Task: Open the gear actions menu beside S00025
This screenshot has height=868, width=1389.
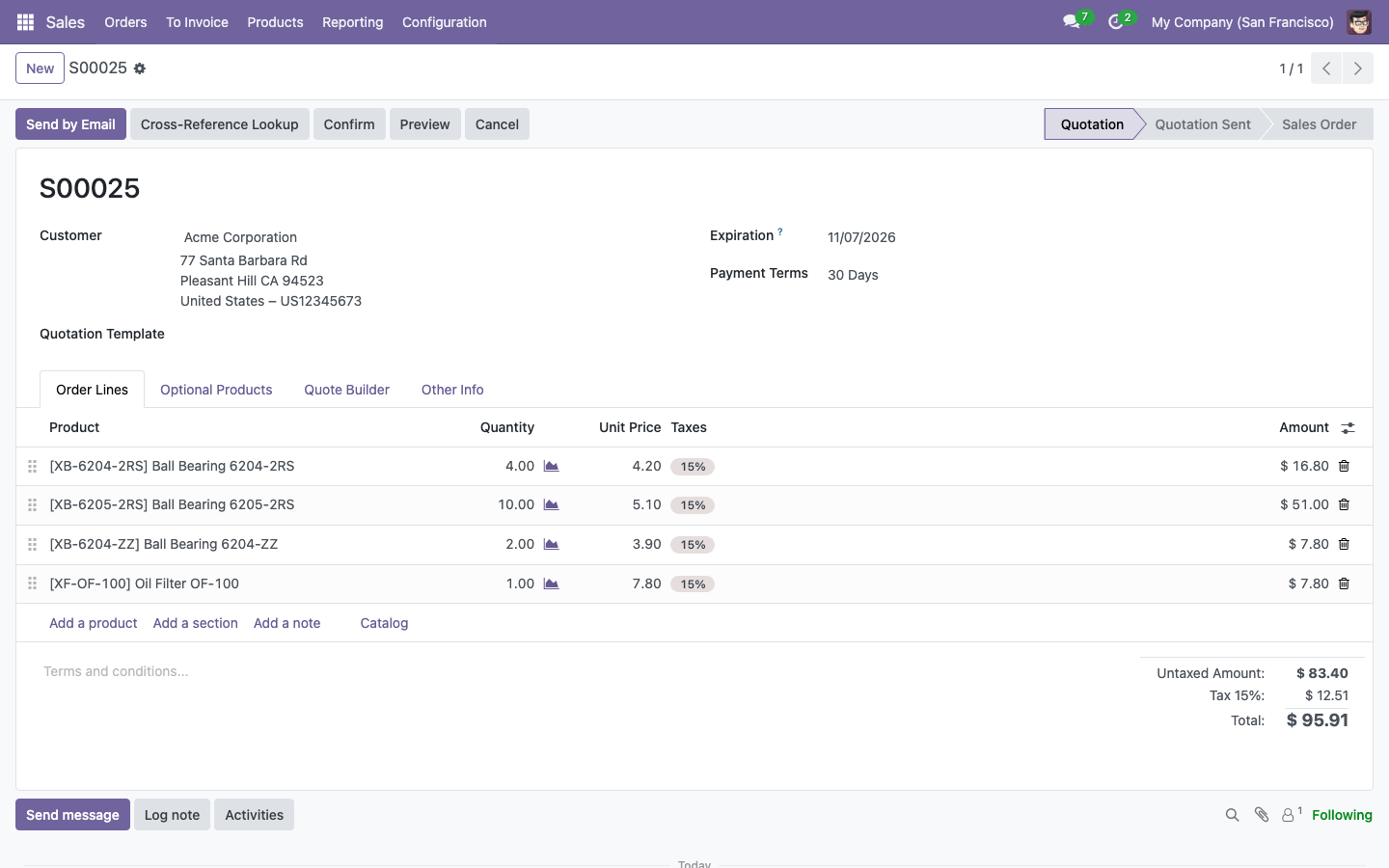Action: [x=140, y=68]
